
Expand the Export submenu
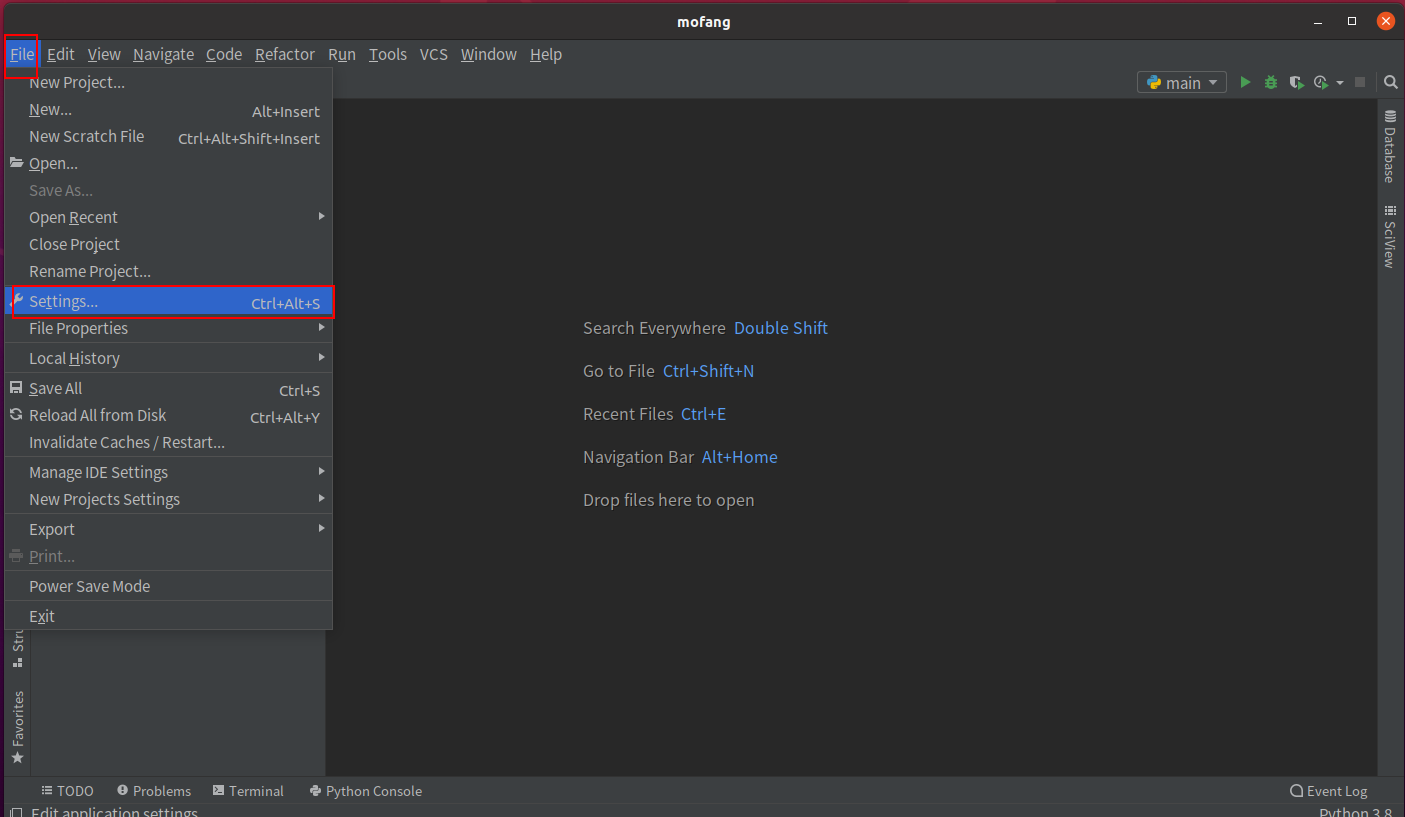pyautogui.click(x=168, y=529)
